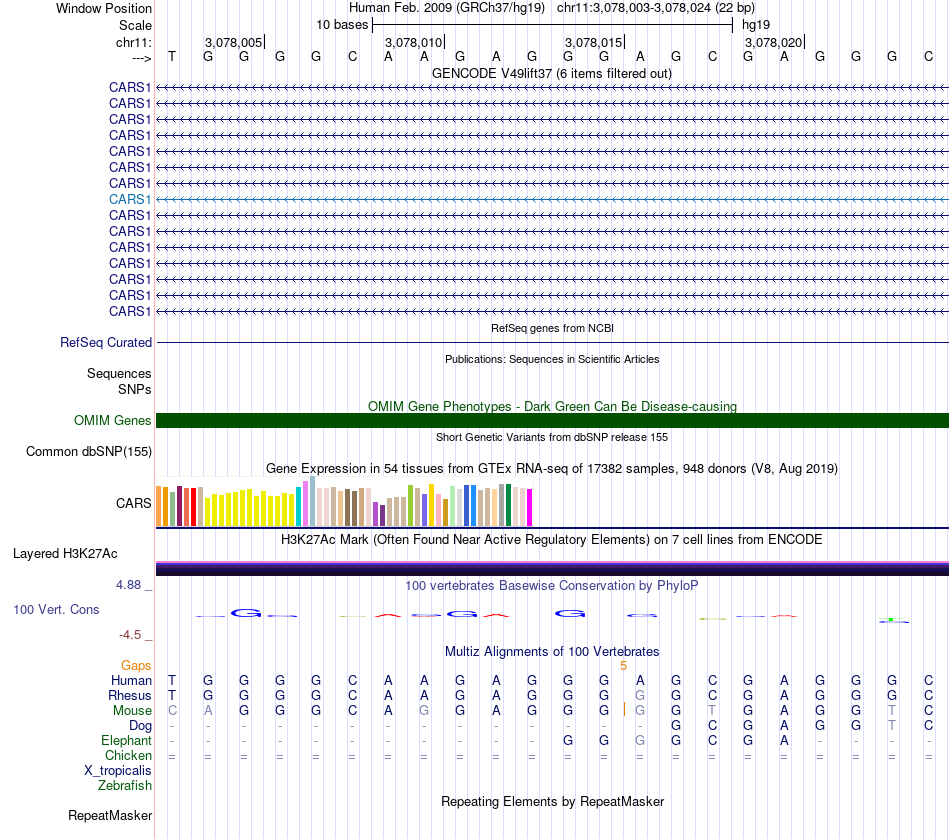The height and width of the screenshot is (839, 950).
Task: Click the orange Gaps label
Action: [136, 666]
